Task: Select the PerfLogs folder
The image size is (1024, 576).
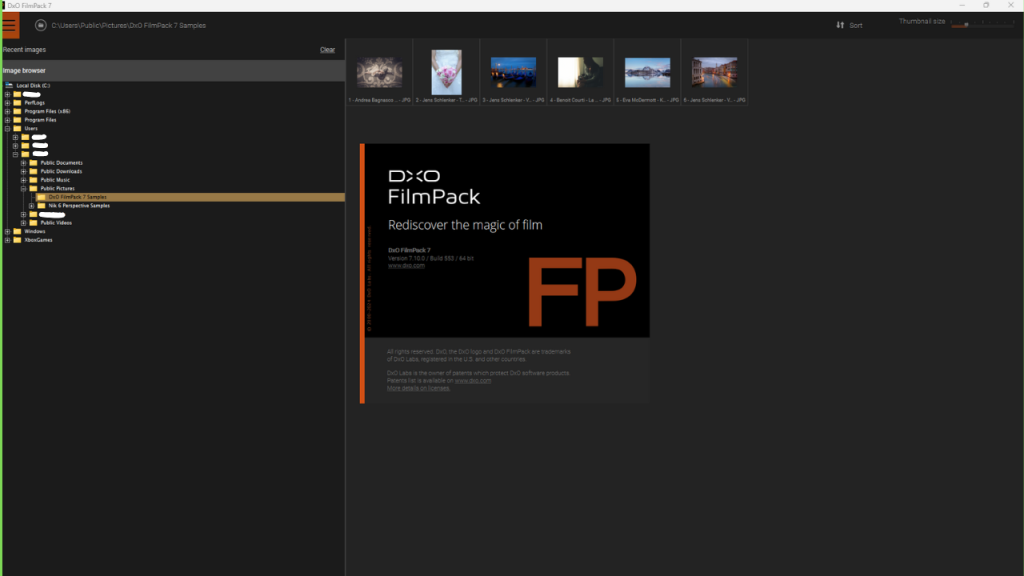Action: click(x=34, y=103)
